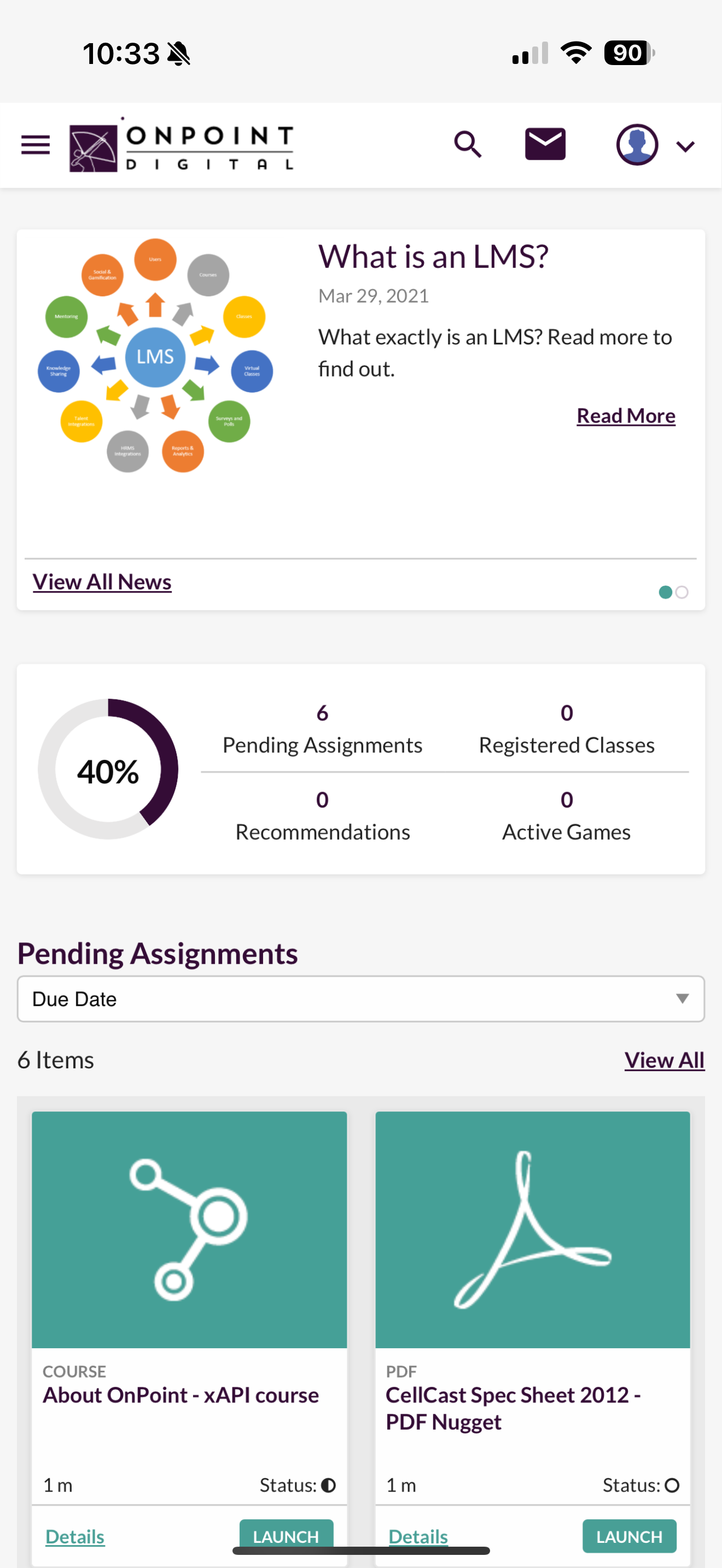Click the OnPoint Digital logo

(182, 145)
